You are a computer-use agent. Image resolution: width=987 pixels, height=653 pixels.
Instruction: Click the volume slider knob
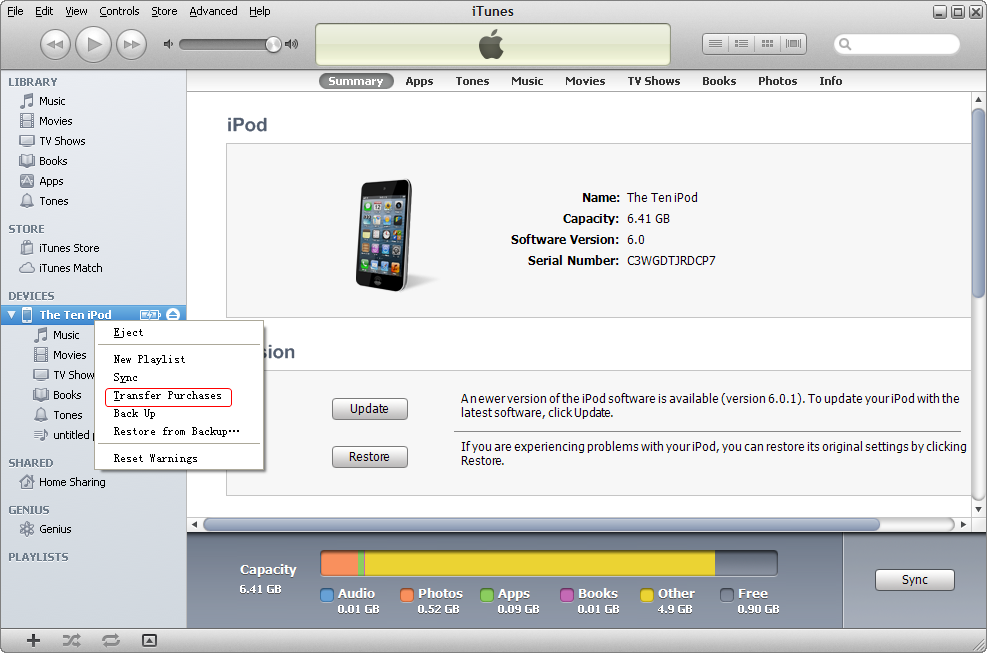click(273, 44)
